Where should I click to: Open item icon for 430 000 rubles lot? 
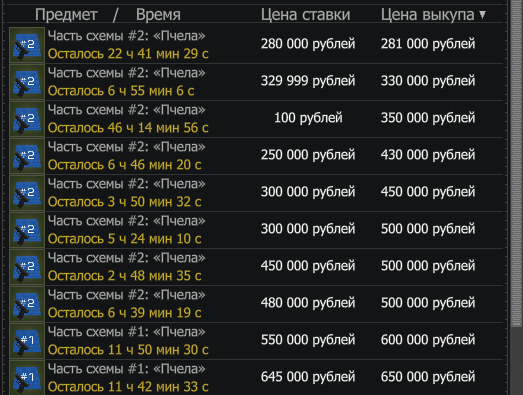27,156
